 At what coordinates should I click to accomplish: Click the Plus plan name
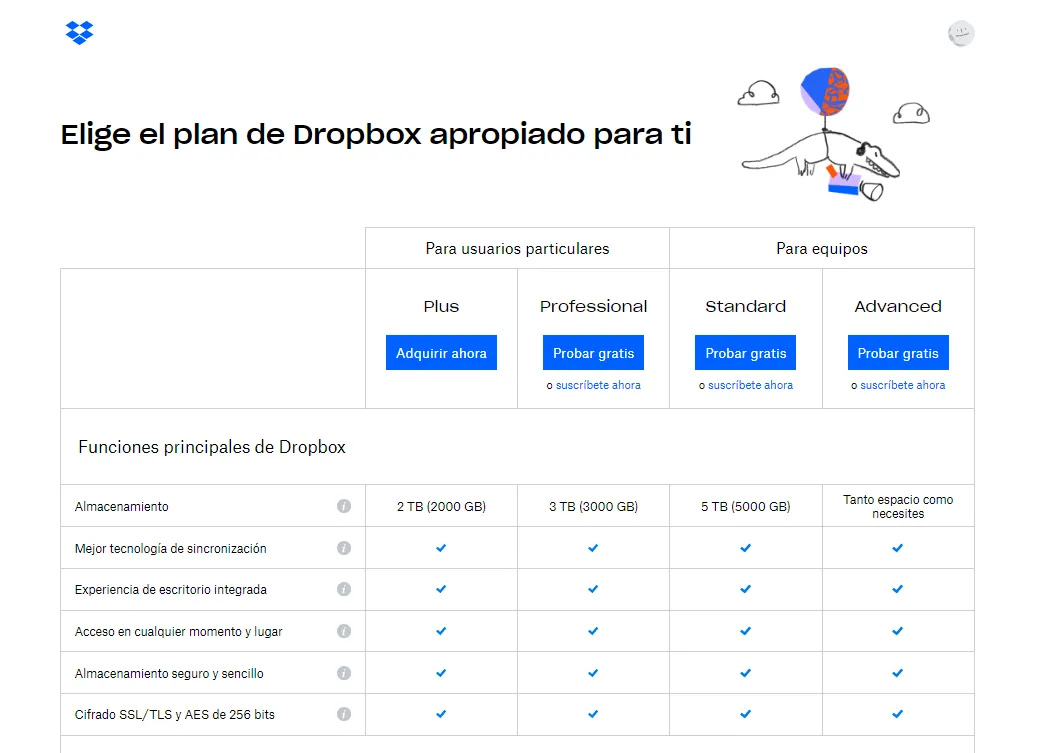[441, 307]
